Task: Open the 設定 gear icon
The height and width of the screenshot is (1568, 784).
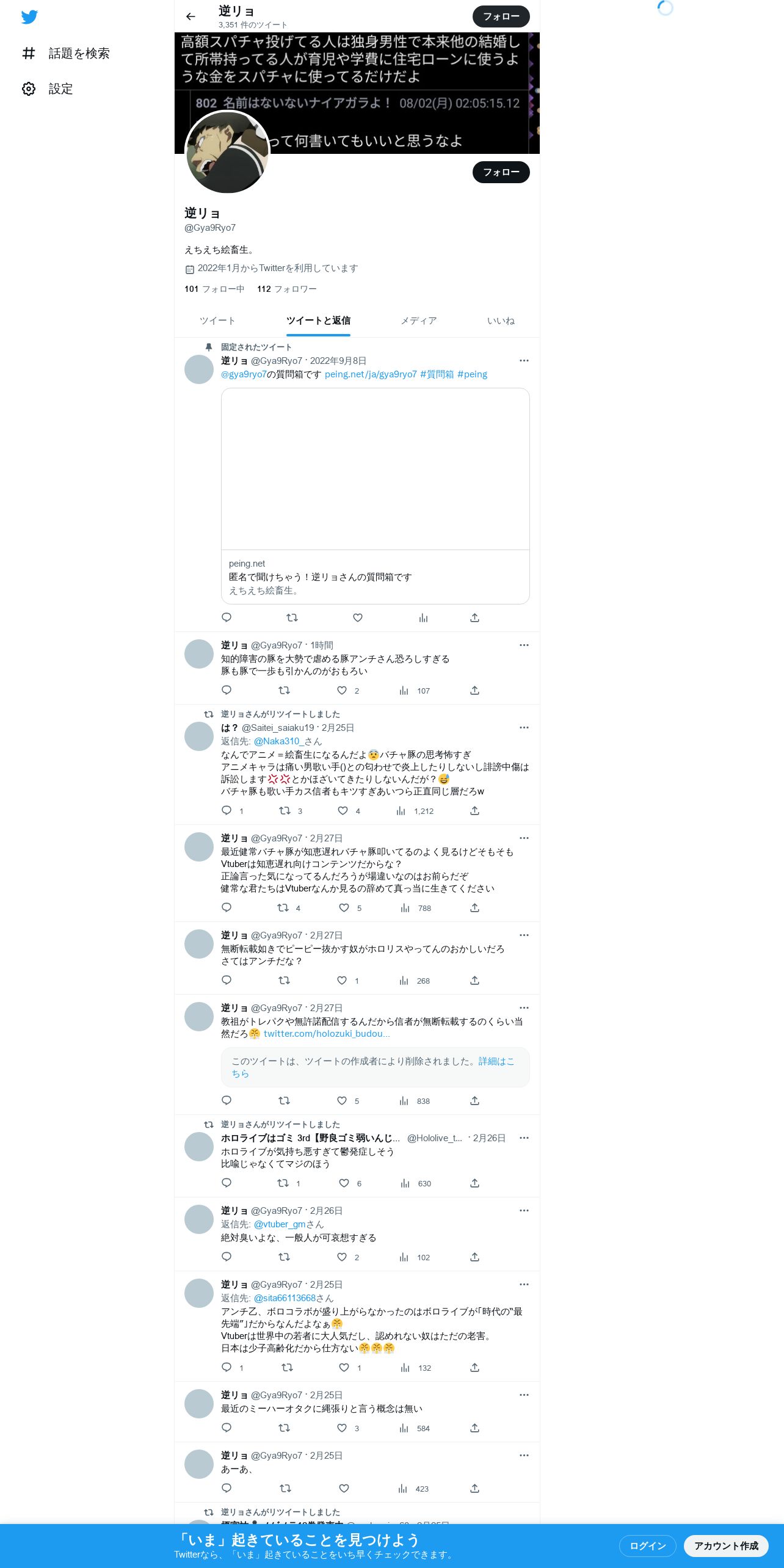Action: click(x=29, y=89)
